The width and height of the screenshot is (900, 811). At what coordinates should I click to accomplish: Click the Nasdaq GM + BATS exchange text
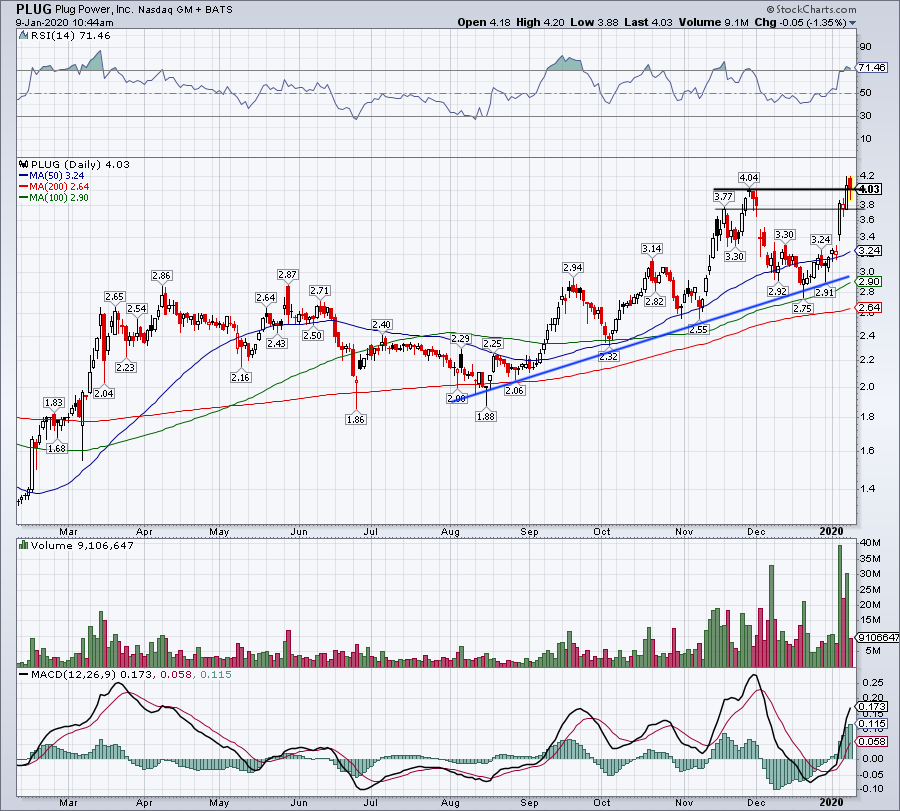click(x=185, y=10)
